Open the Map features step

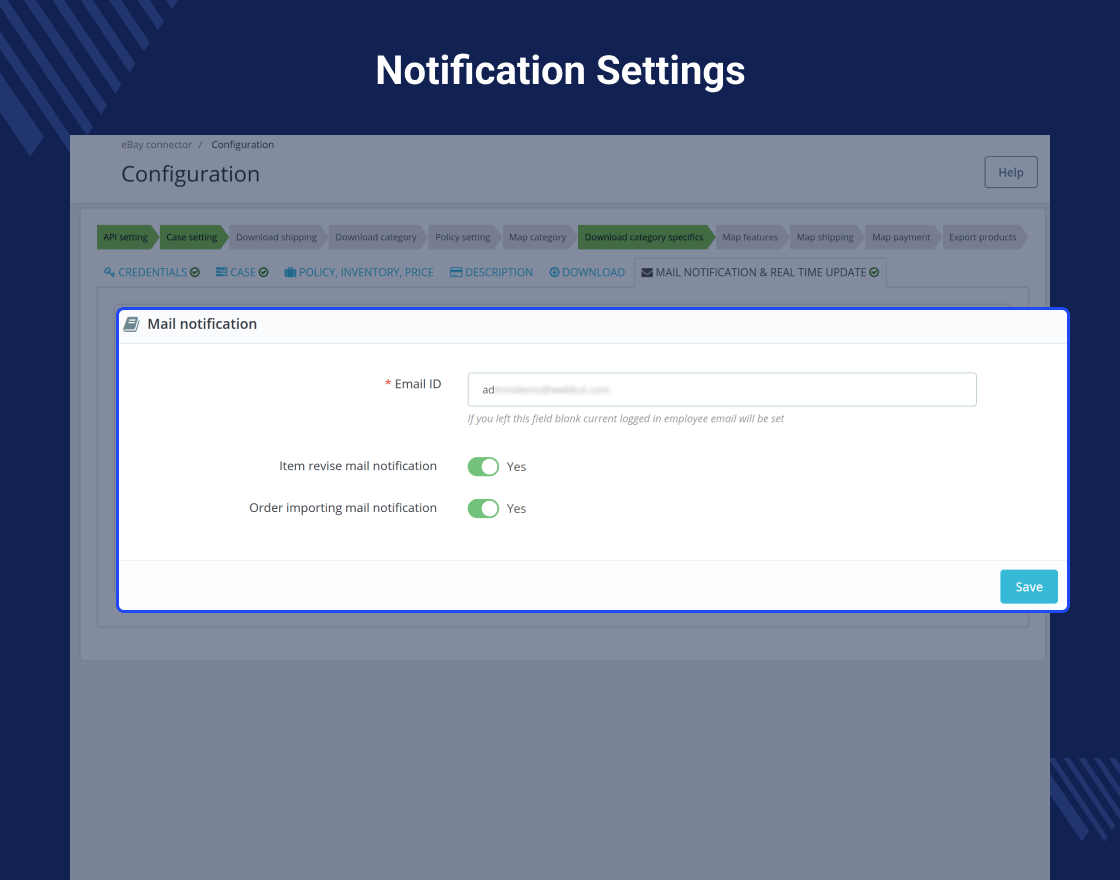point(751,237)
